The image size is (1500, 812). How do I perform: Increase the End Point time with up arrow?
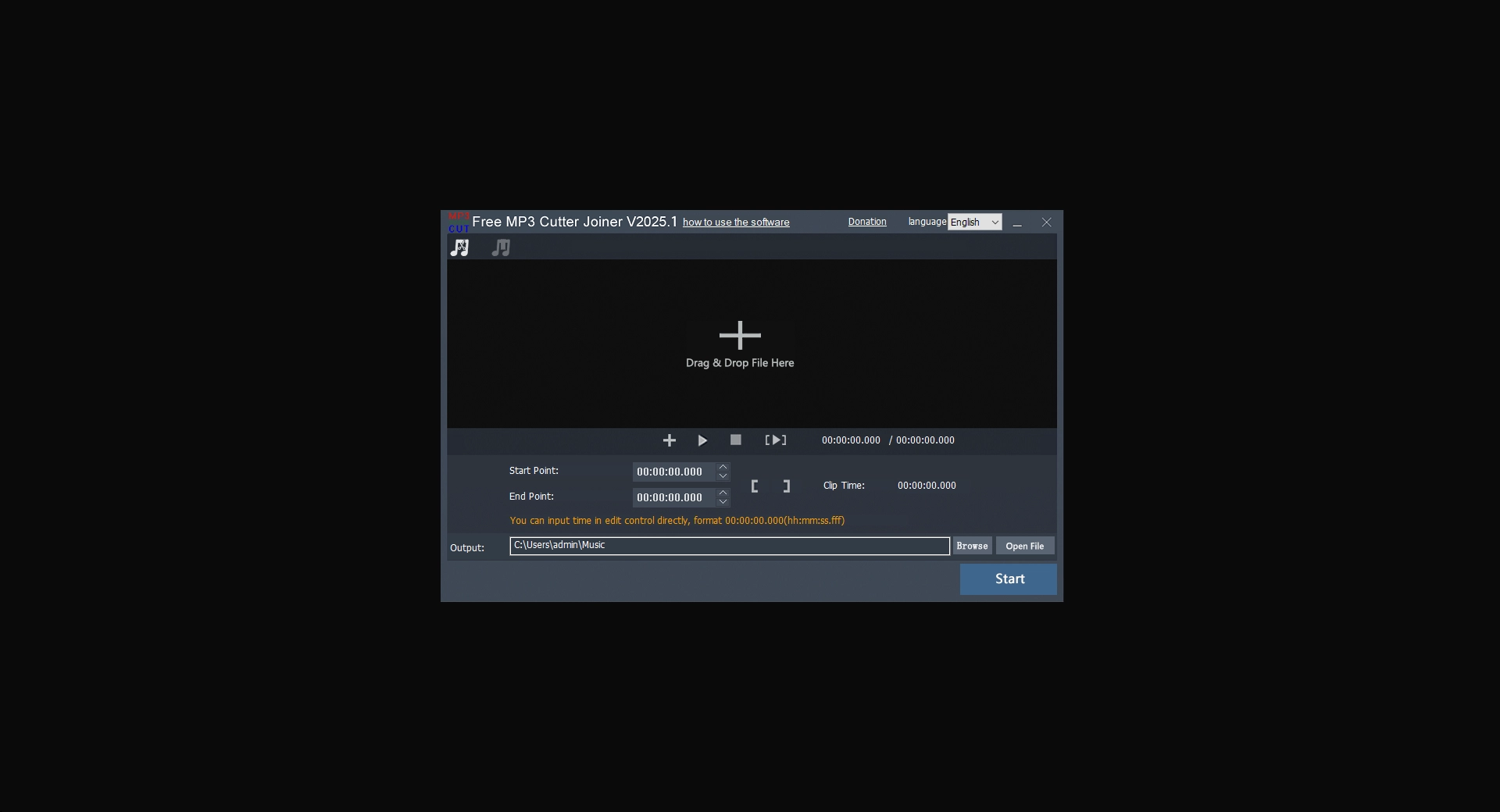click(723, 493)
